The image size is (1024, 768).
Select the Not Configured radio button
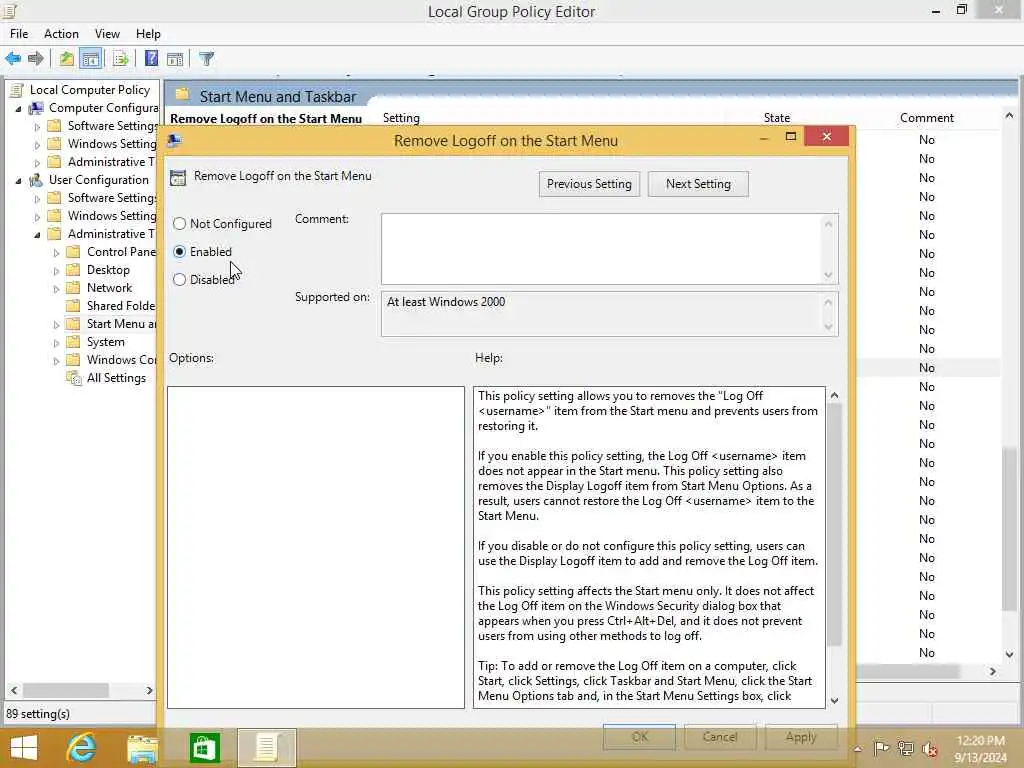(x=180, y=223)
